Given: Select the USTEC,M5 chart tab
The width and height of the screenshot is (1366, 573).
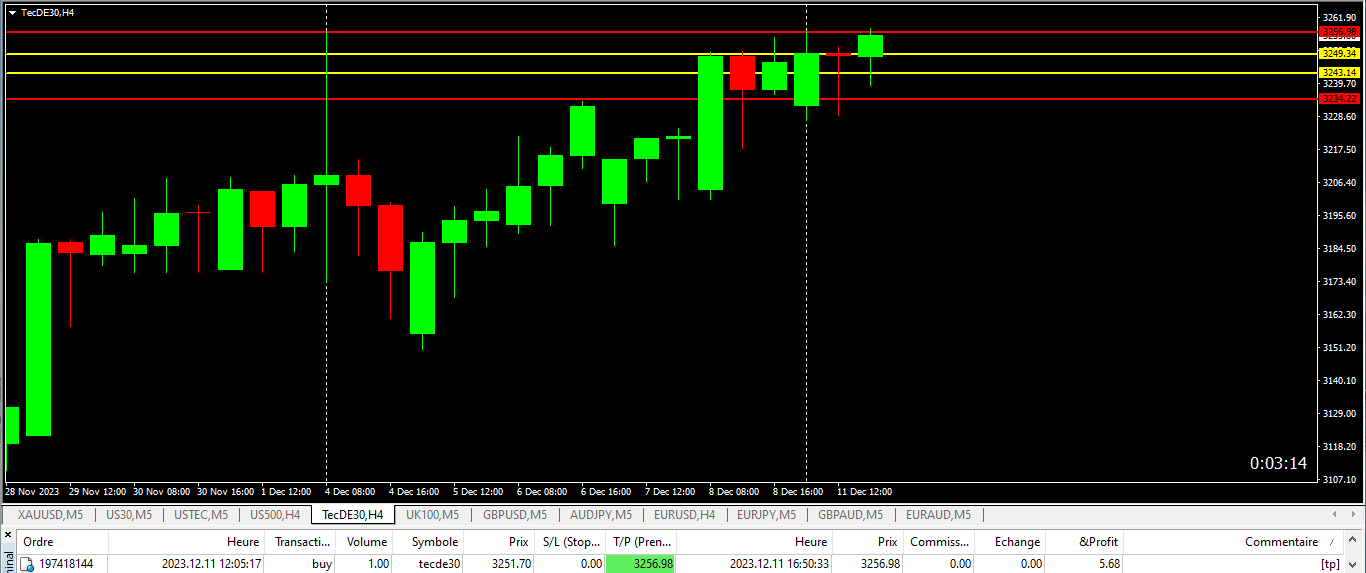Looking at the screenshot, I should point(200,515).
